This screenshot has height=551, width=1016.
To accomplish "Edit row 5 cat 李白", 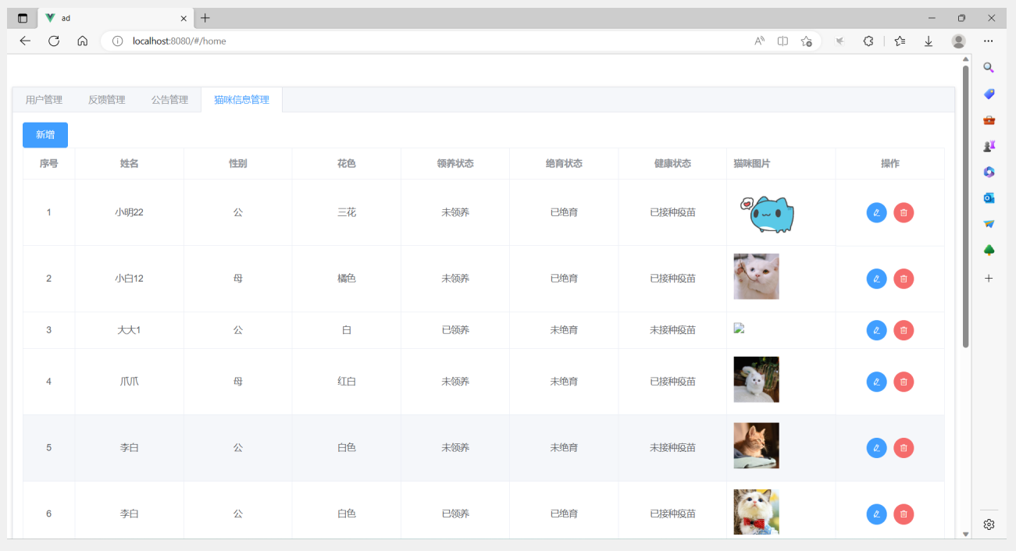I will point(876,448).
